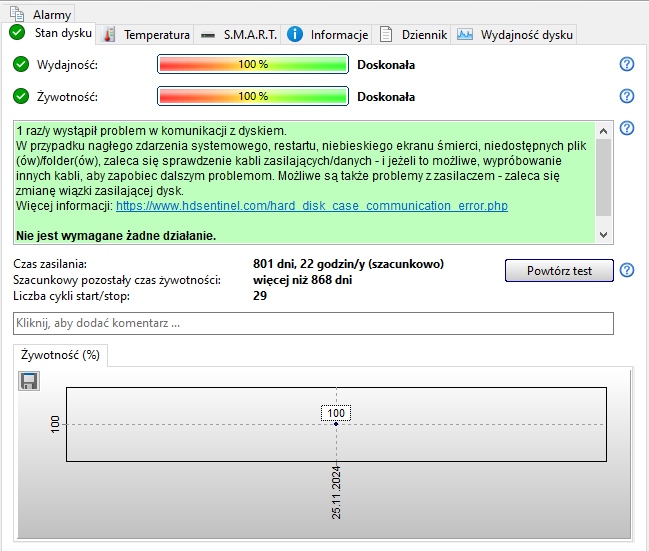
Task: Click the scrollbar thumb of the status text box
Action: [603, 177]
